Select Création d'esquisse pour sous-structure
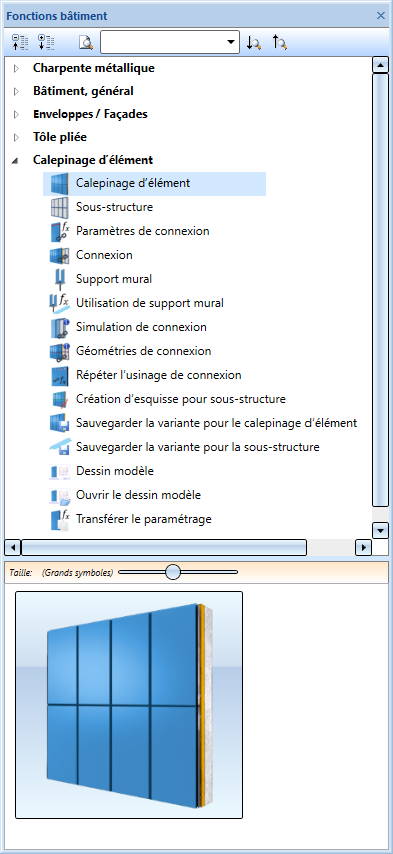This screenshot has width=393, height=854. pos(181,399)
